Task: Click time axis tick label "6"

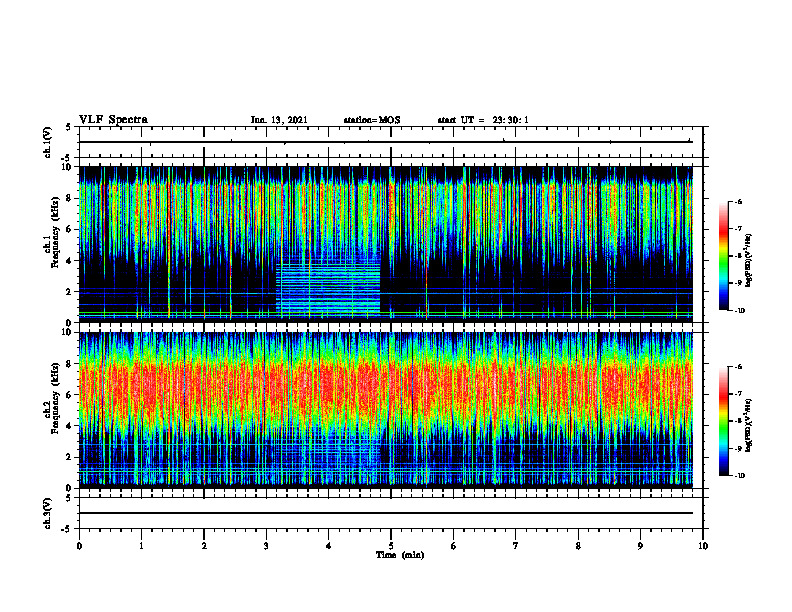Action: click(x=454, y=546)
